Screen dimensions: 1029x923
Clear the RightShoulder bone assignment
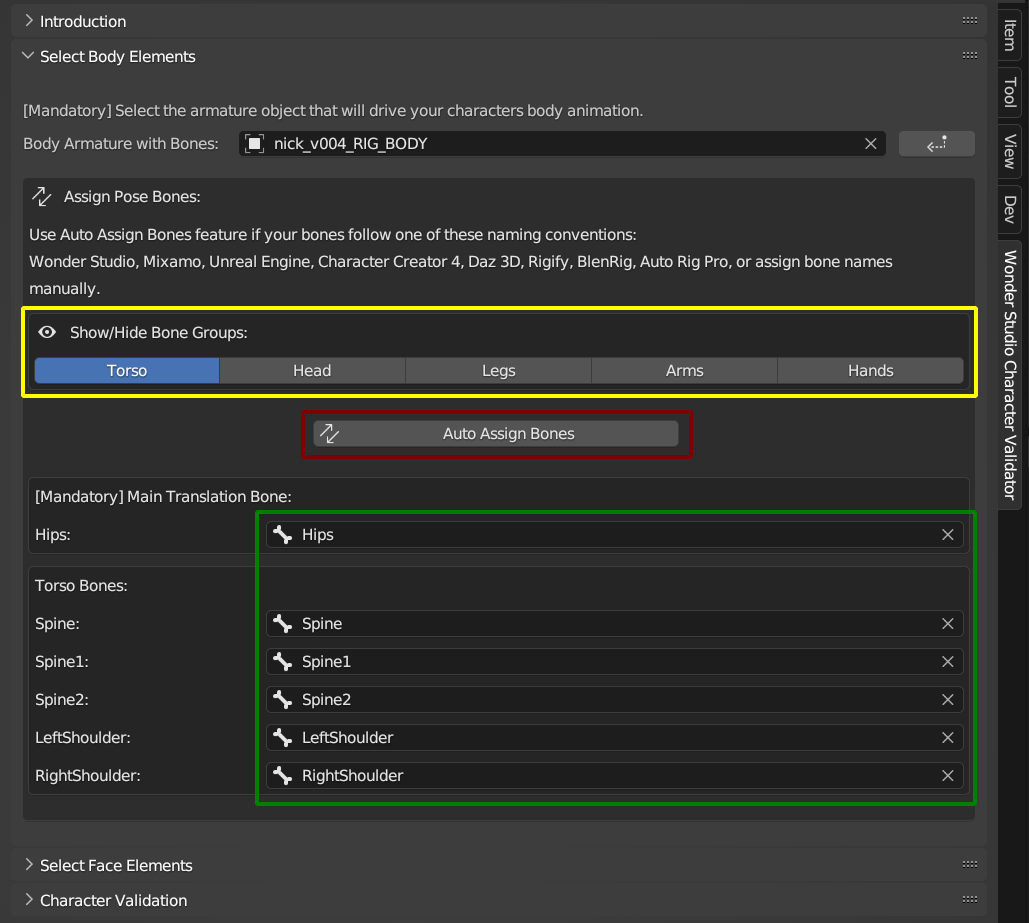click(947, 775)
